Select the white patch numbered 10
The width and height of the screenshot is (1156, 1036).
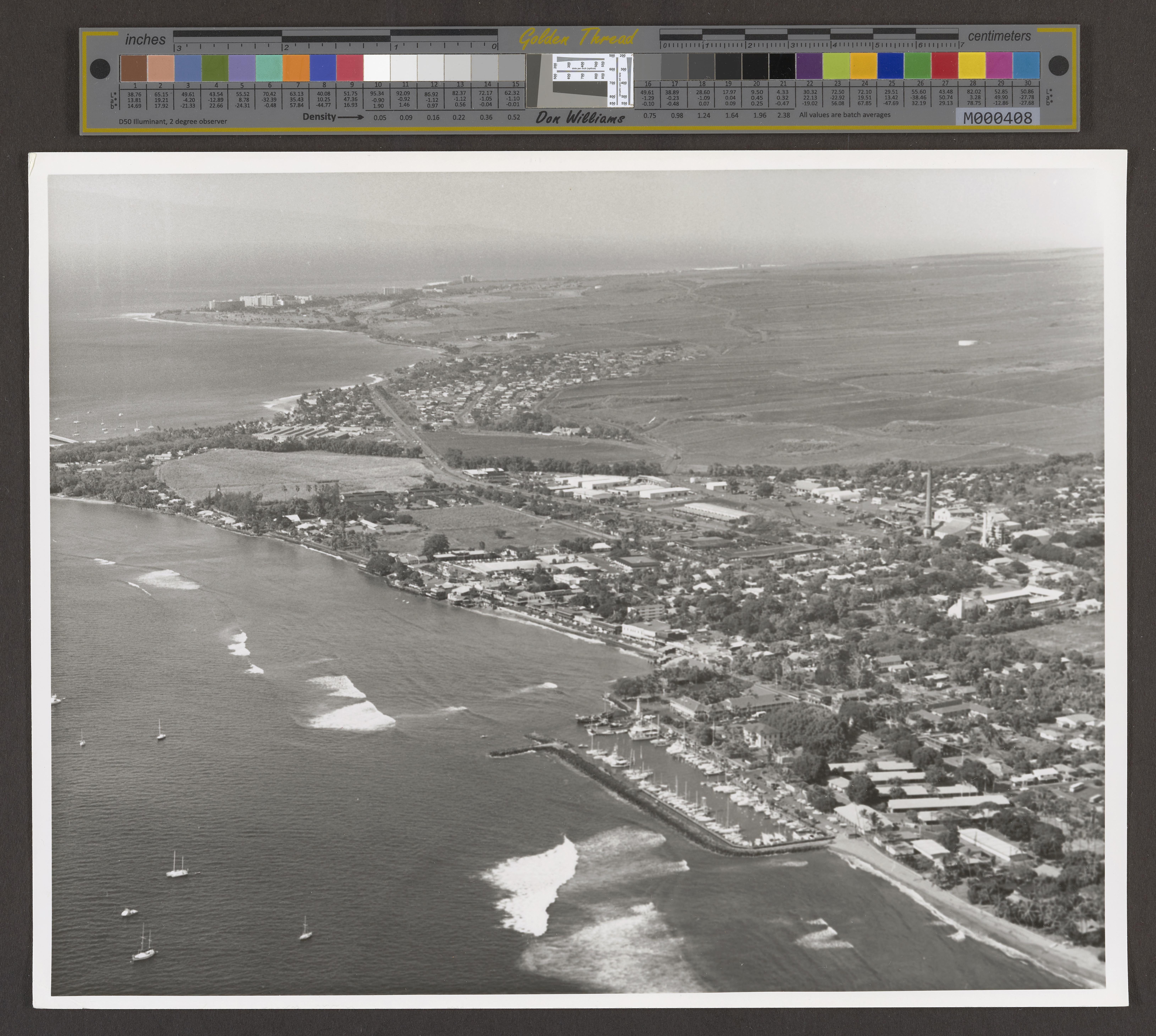tap(377, 68)
